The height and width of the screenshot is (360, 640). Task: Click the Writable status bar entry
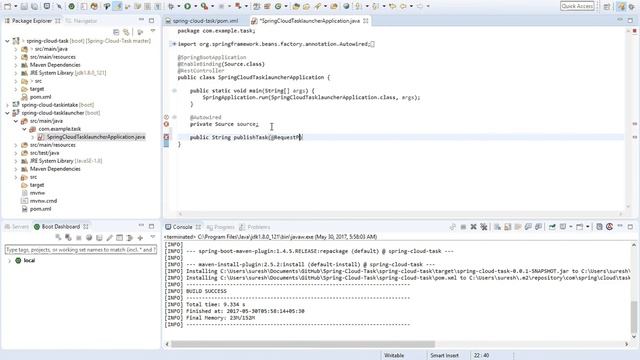pyautogui.click(x=394, y=356)
